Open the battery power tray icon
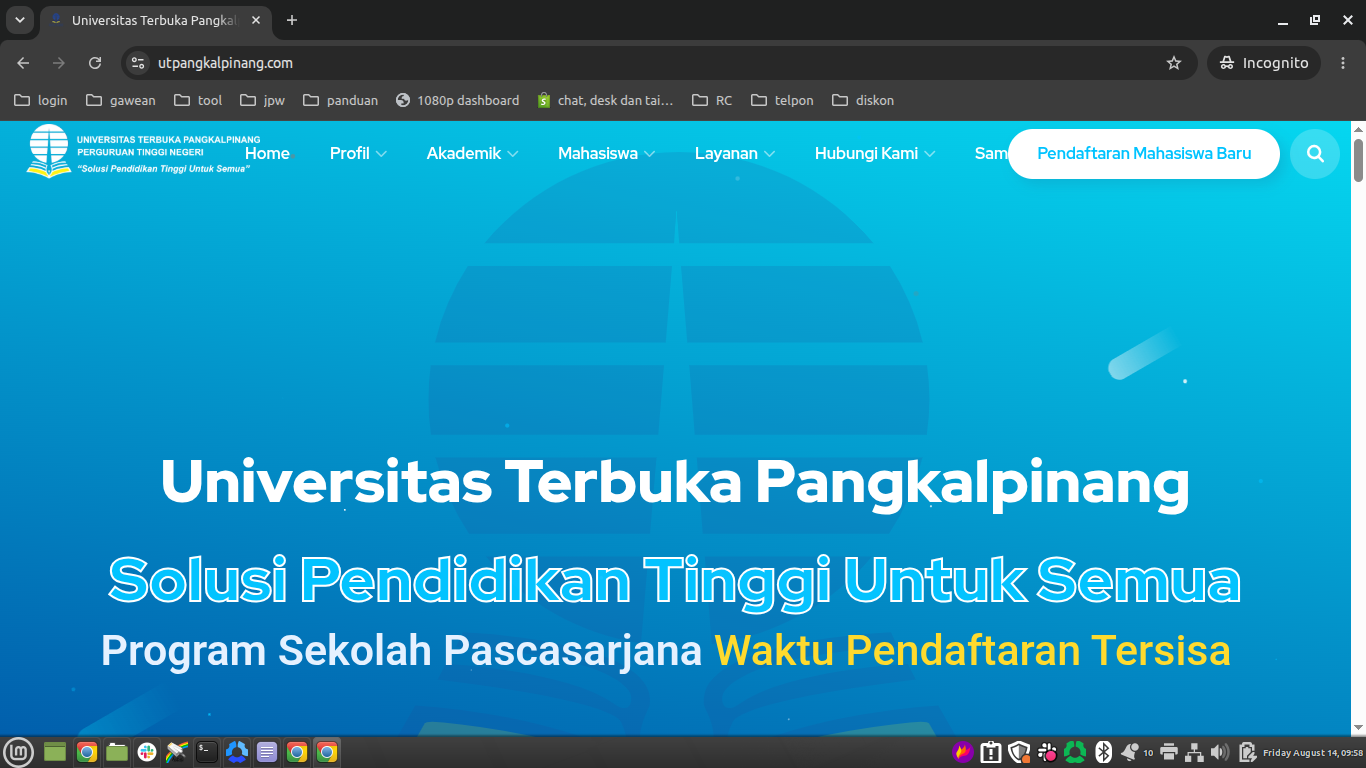Viewport: 1366px width, 768px height. click(x=1247, y=752)
